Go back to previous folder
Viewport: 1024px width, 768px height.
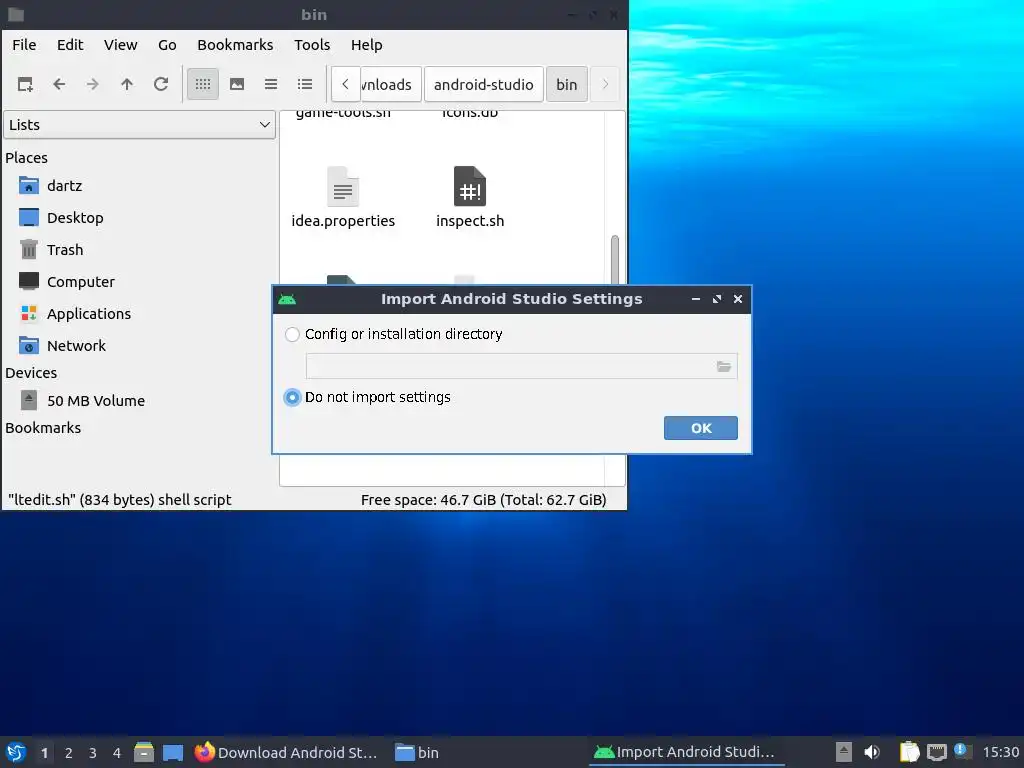click(x=59, y=84)
